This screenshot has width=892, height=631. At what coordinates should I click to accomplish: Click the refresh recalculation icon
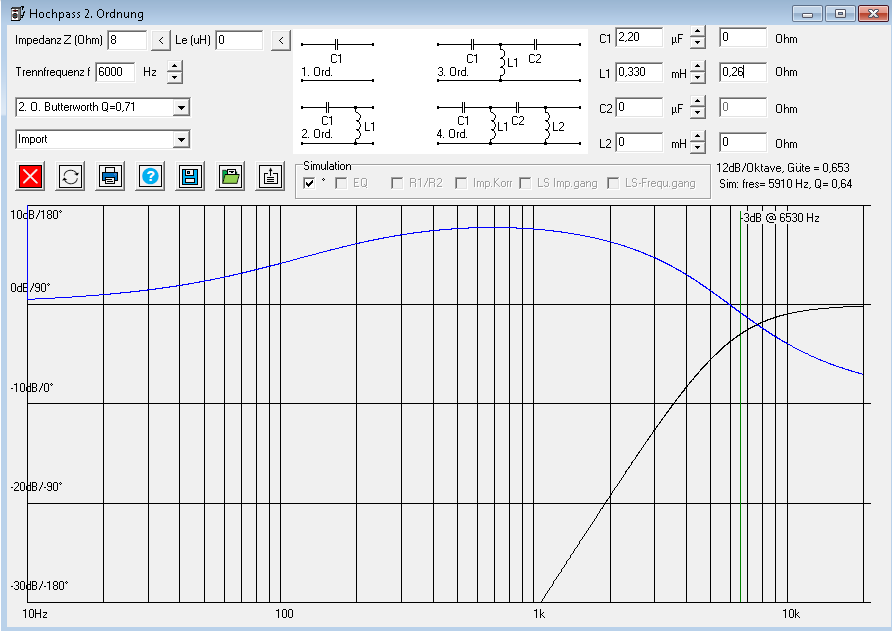pos(71,176)
